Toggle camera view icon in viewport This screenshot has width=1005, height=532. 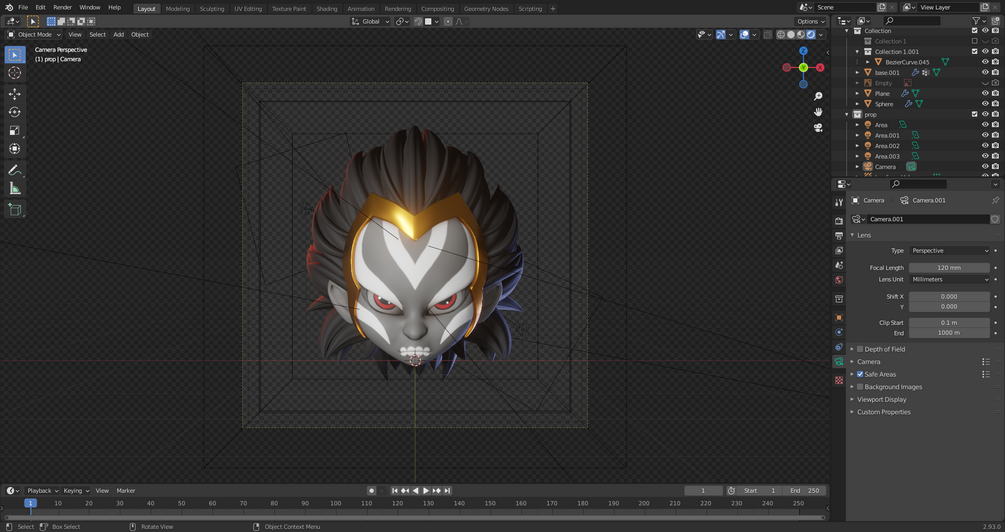pyautogui.click(x=818, y=127)
